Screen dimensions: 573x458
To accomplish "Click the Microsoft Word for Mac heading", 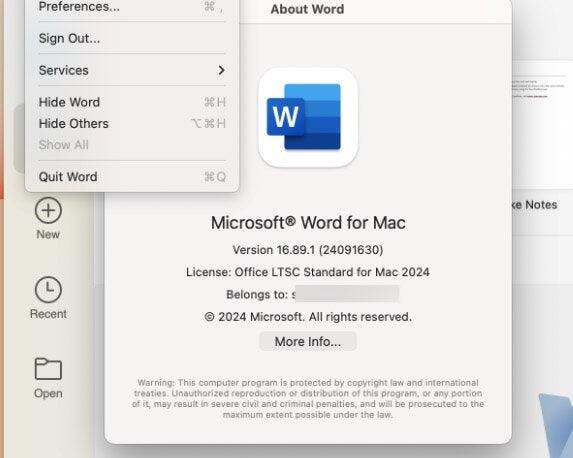I will pos(308,223).
